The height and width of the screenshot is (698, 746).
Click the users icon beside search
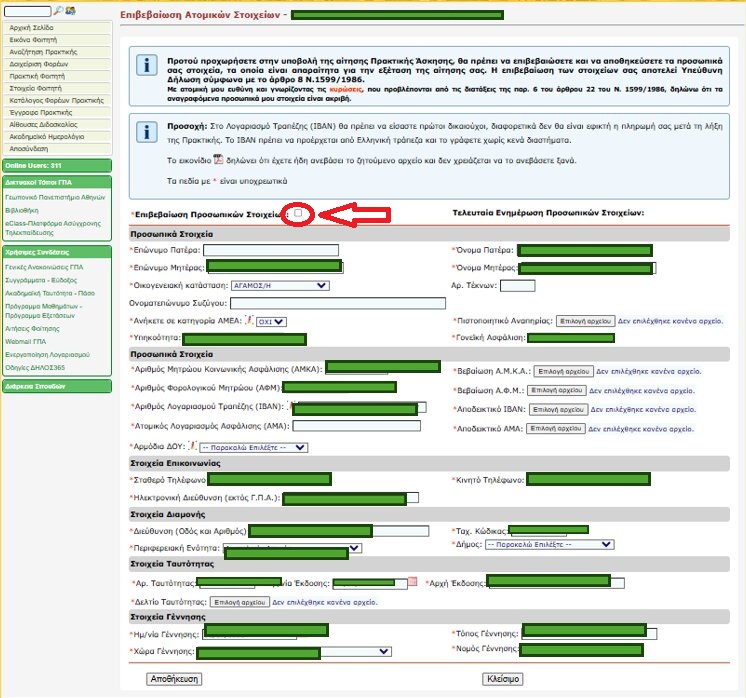(x=70, y=11)
